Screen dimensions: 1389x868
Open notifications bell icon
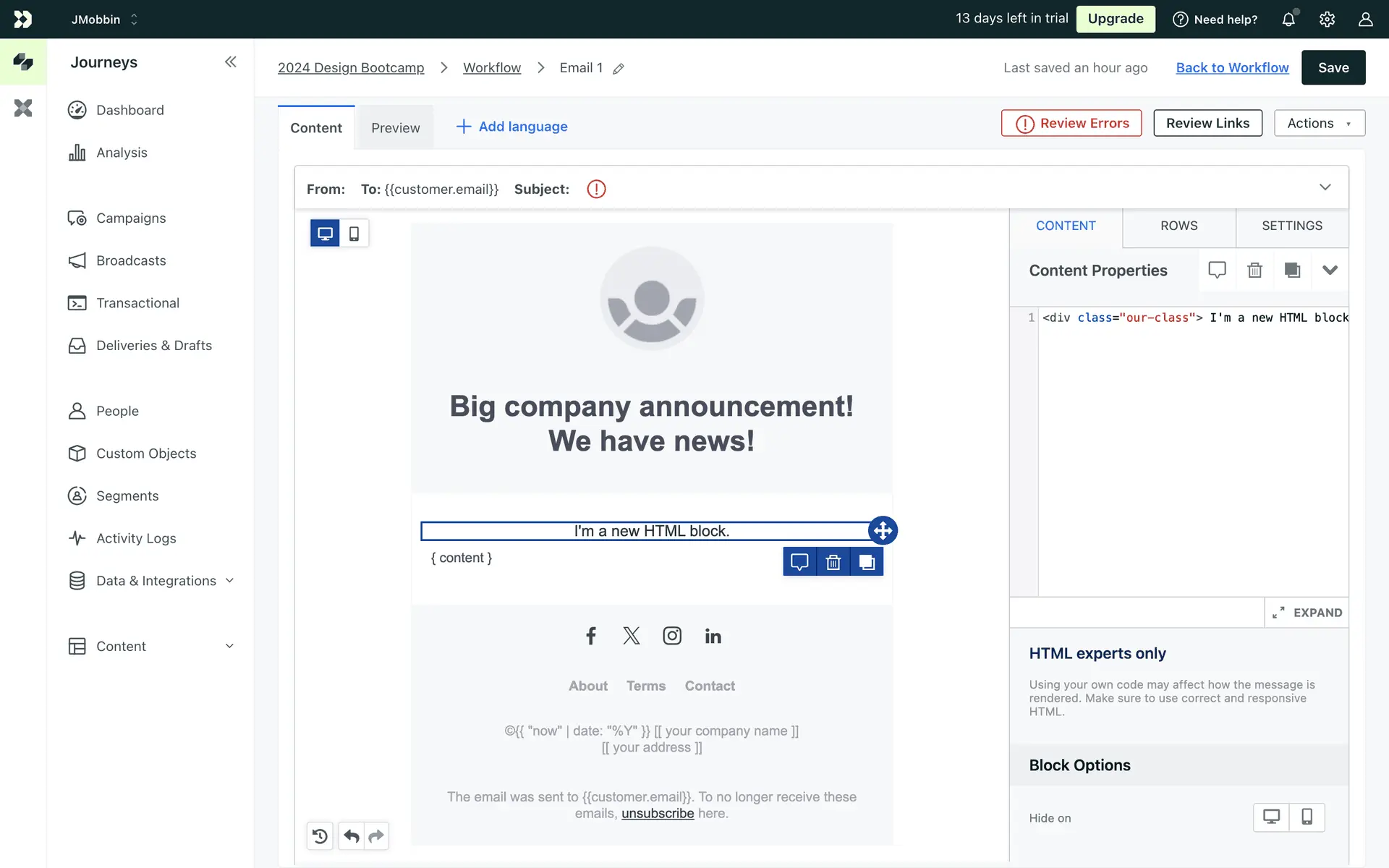(x=1288, y=20)
